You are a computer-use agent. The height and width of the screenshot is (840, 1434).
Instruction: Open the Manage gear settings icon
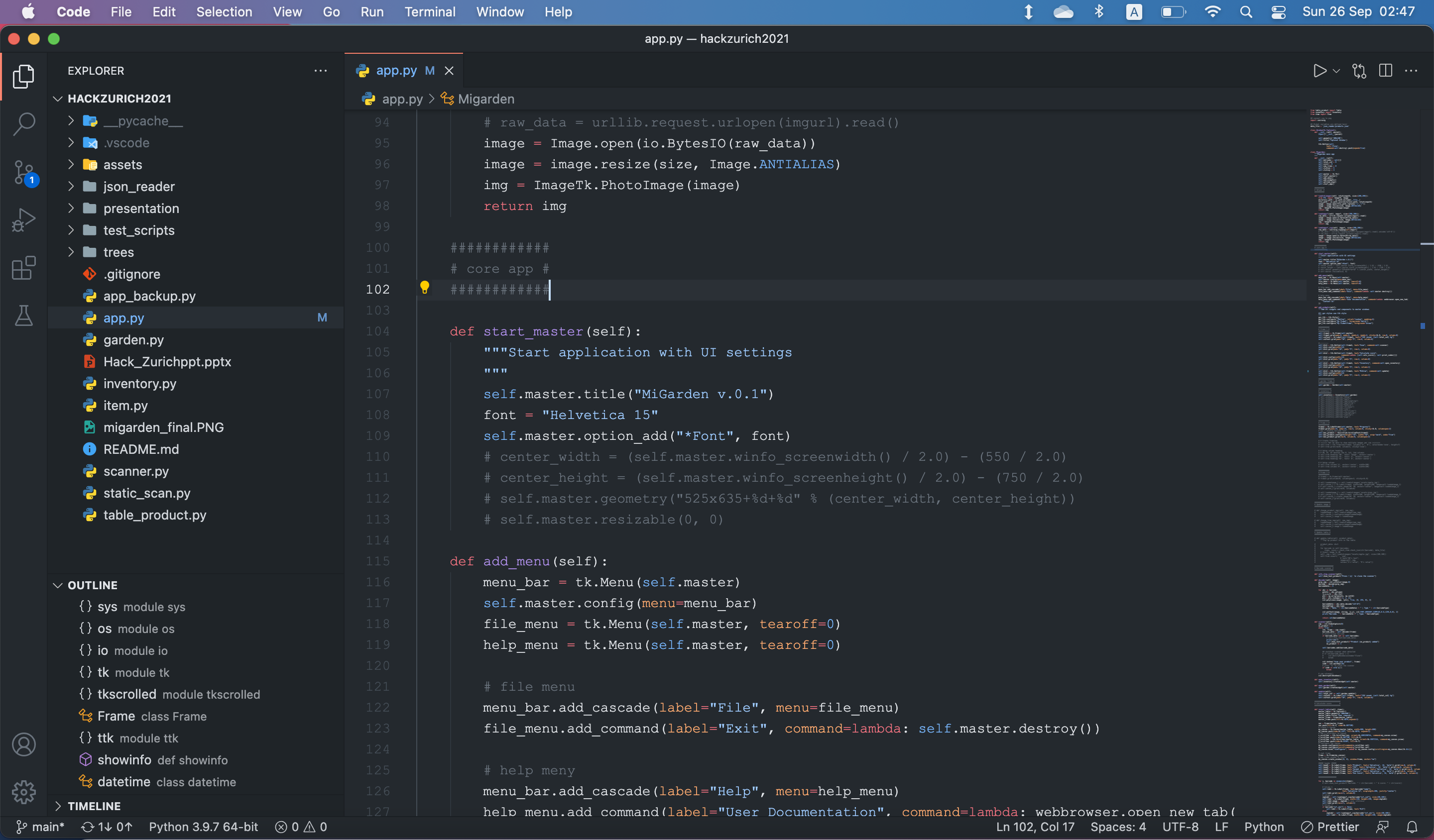coord(24,792)
